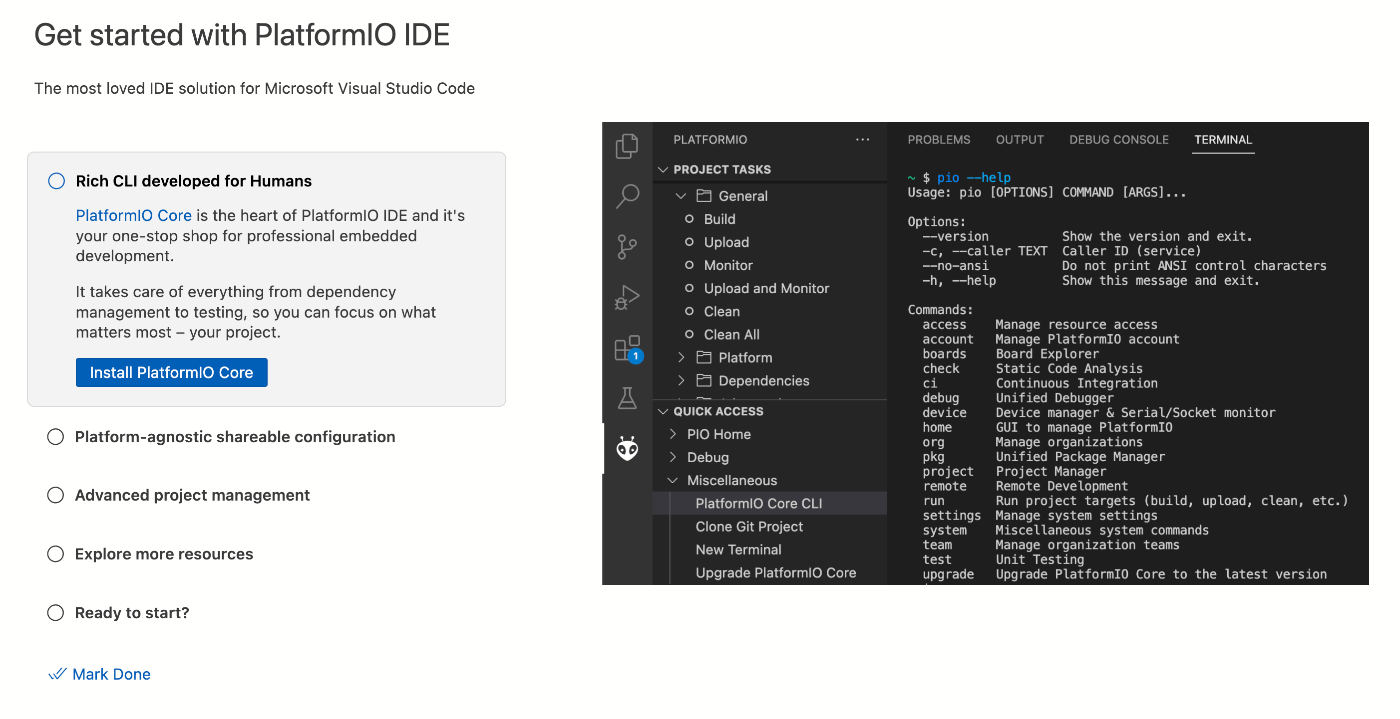Click the circle icon beside Upload task

click(689, 242)
